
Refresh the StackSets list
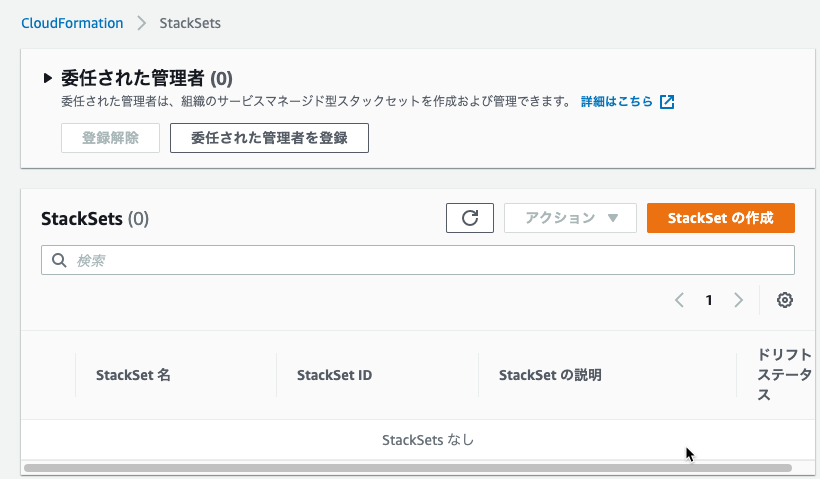470,218
